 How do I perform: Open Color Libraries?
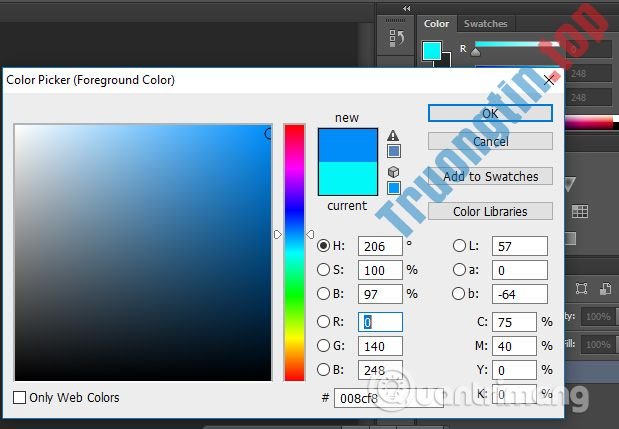click(x=490, y=211)
